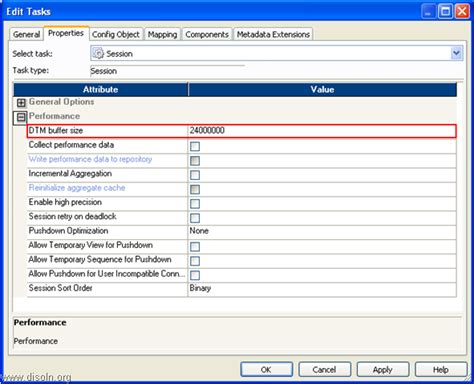The height and width of the screenshot is (384, 474).
Task: Enable Collect performance data checkbox
Action: coord(195,146)
